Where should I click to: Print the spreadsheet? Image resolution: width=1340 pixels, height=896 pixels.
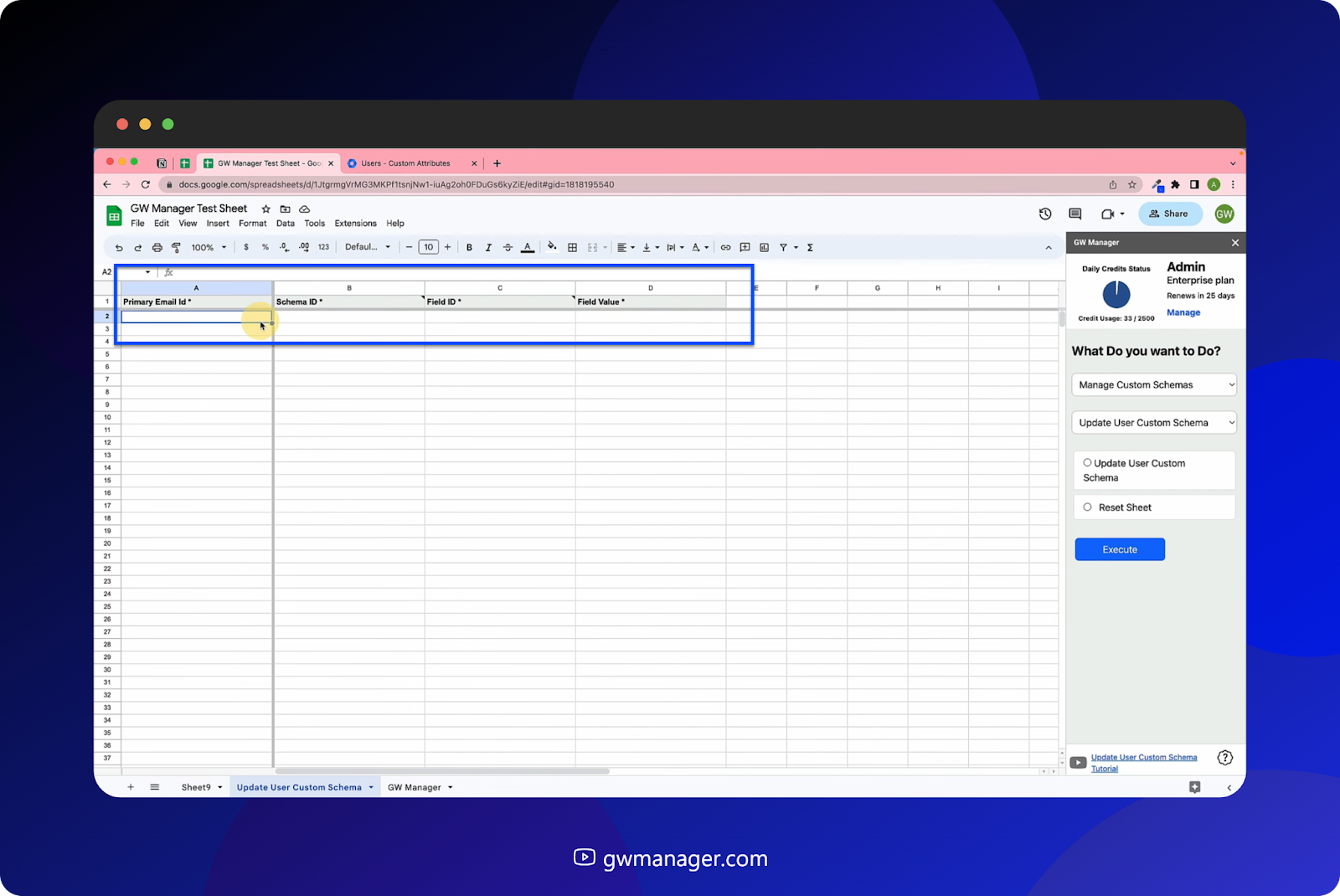pos(157,248)
